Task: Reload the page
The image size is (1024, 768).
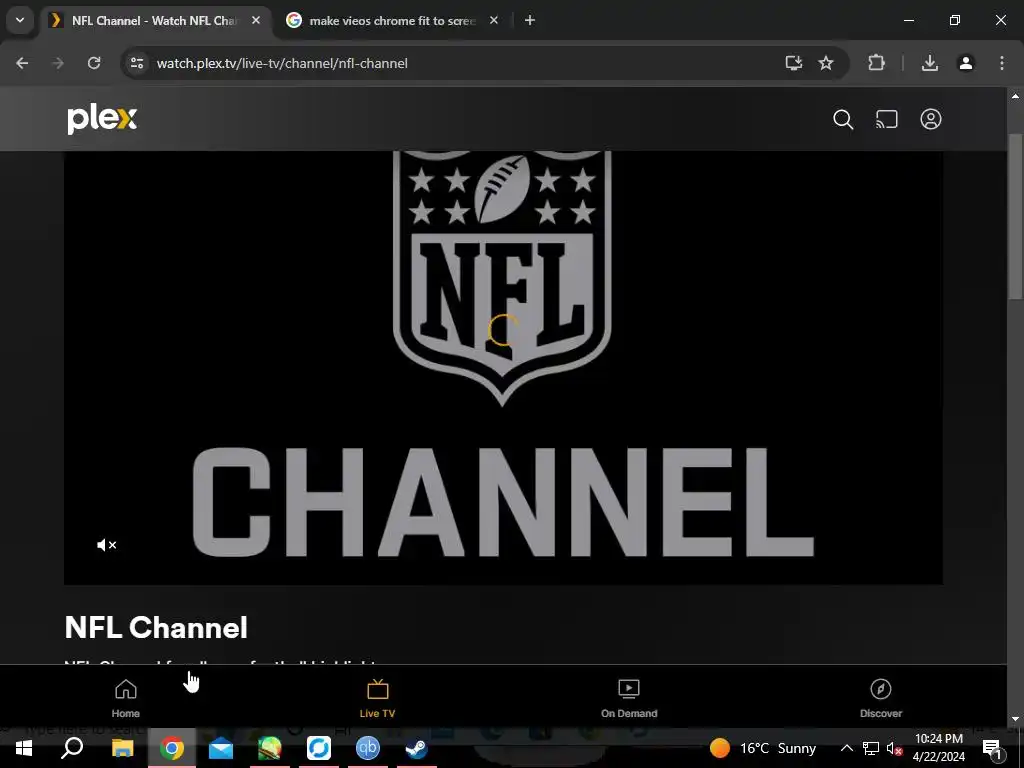Action: [x=94, y=63]
